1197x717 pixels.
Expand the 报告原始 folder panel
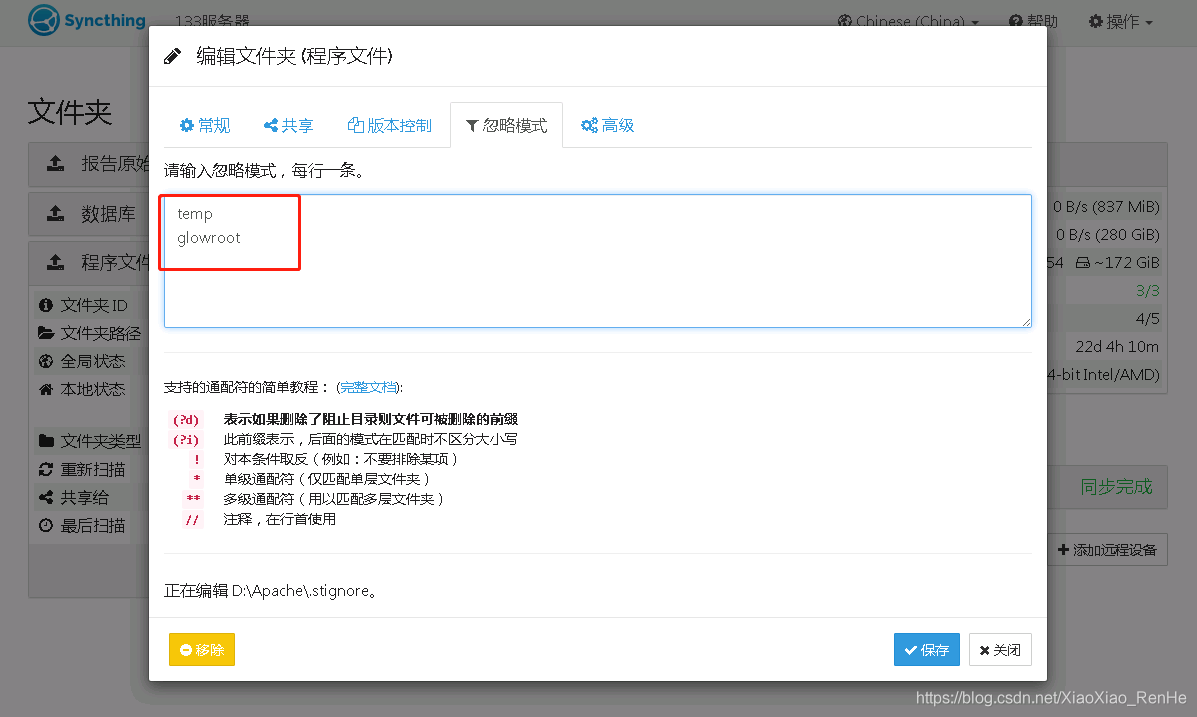88,163
